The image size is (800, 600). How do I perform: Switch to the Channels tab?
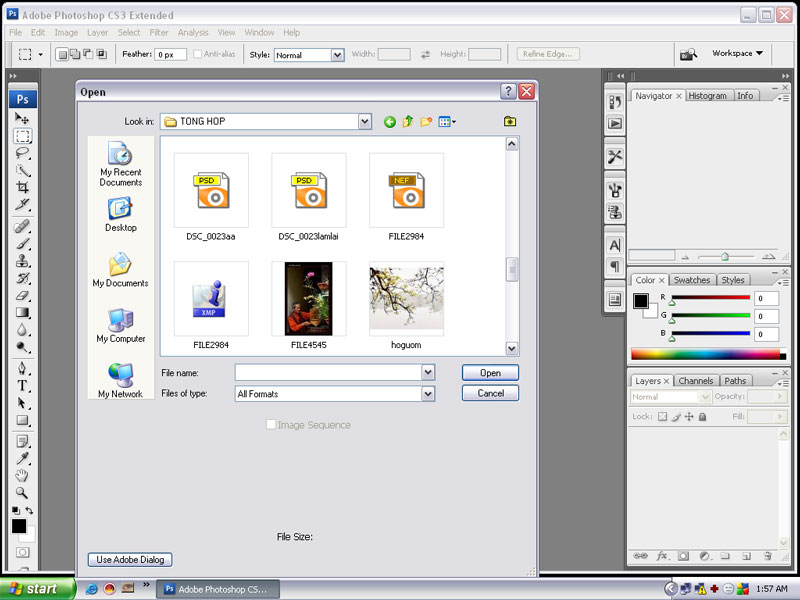coord(695,381)
